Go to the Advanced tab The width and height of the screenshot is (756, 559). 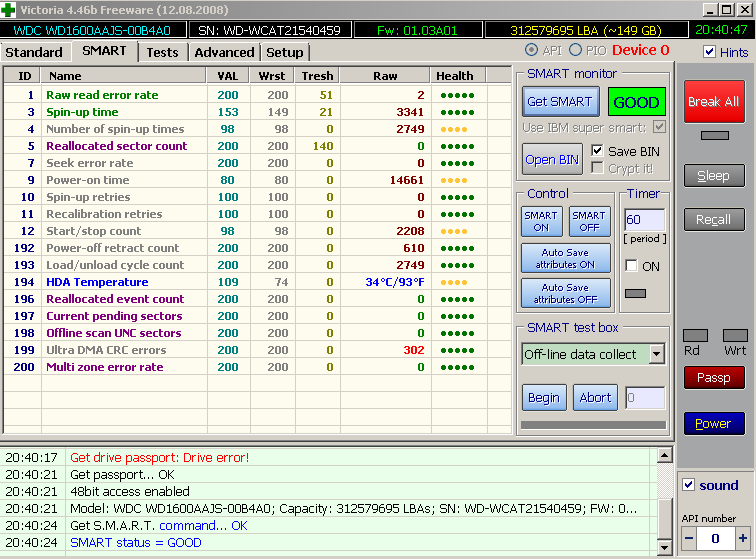coord(224,52)
